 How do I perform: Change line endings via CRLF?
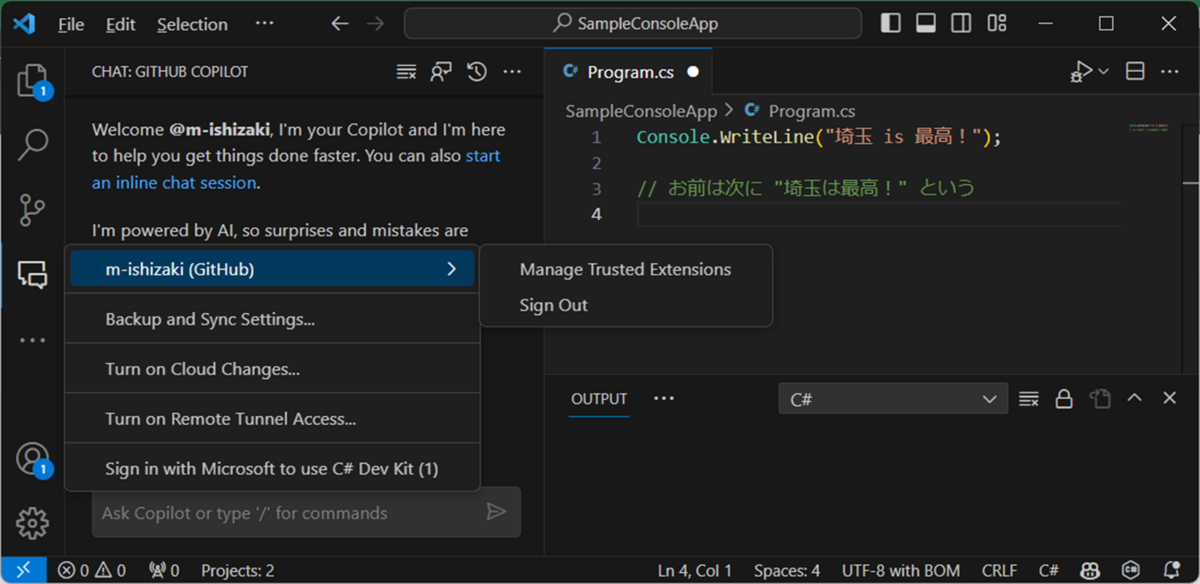(x=1000, y=570)
